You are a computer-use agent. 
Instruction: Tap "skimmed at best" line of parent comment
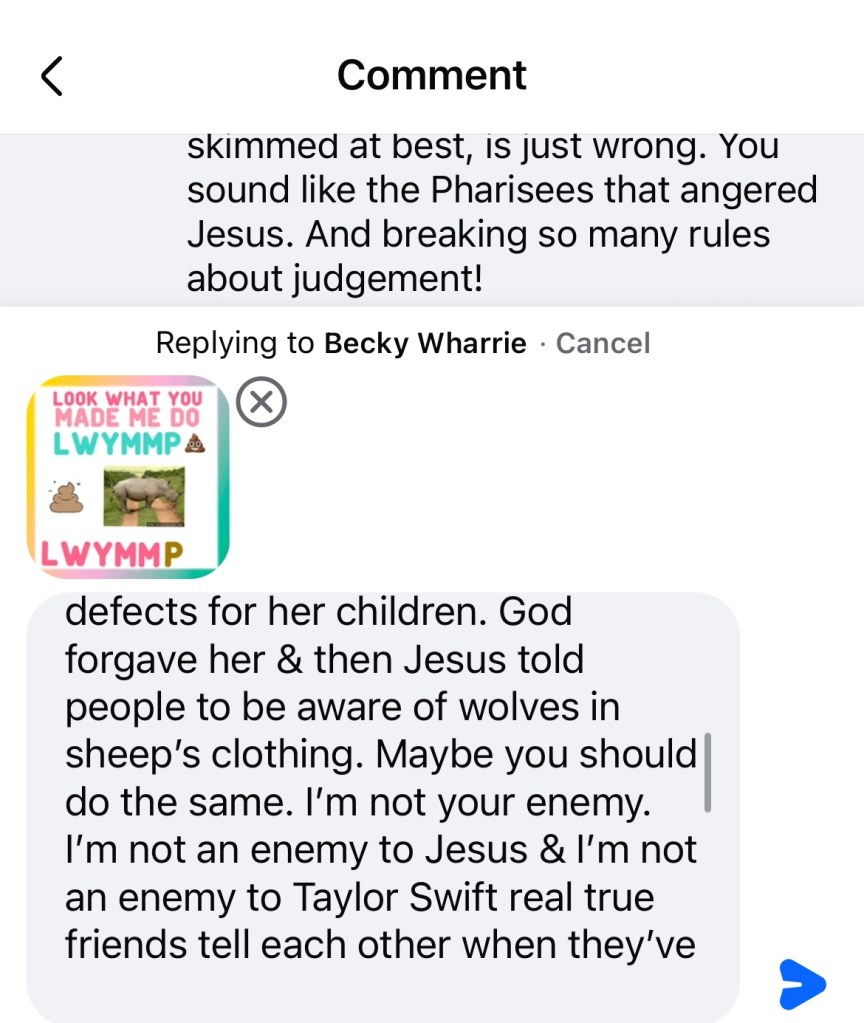(x=330, y=148)
